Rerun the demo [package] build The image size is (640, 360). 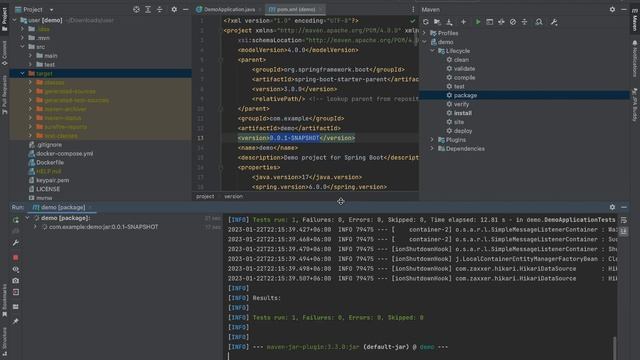coord(16,220)
